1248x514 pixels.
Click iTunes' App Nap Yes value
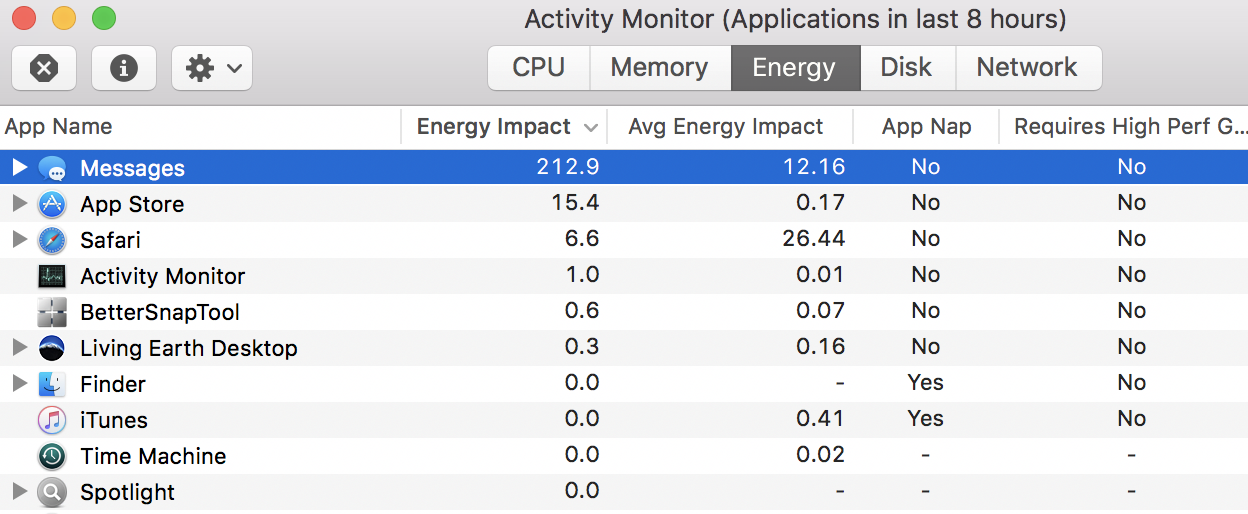[x=926, y=419]
